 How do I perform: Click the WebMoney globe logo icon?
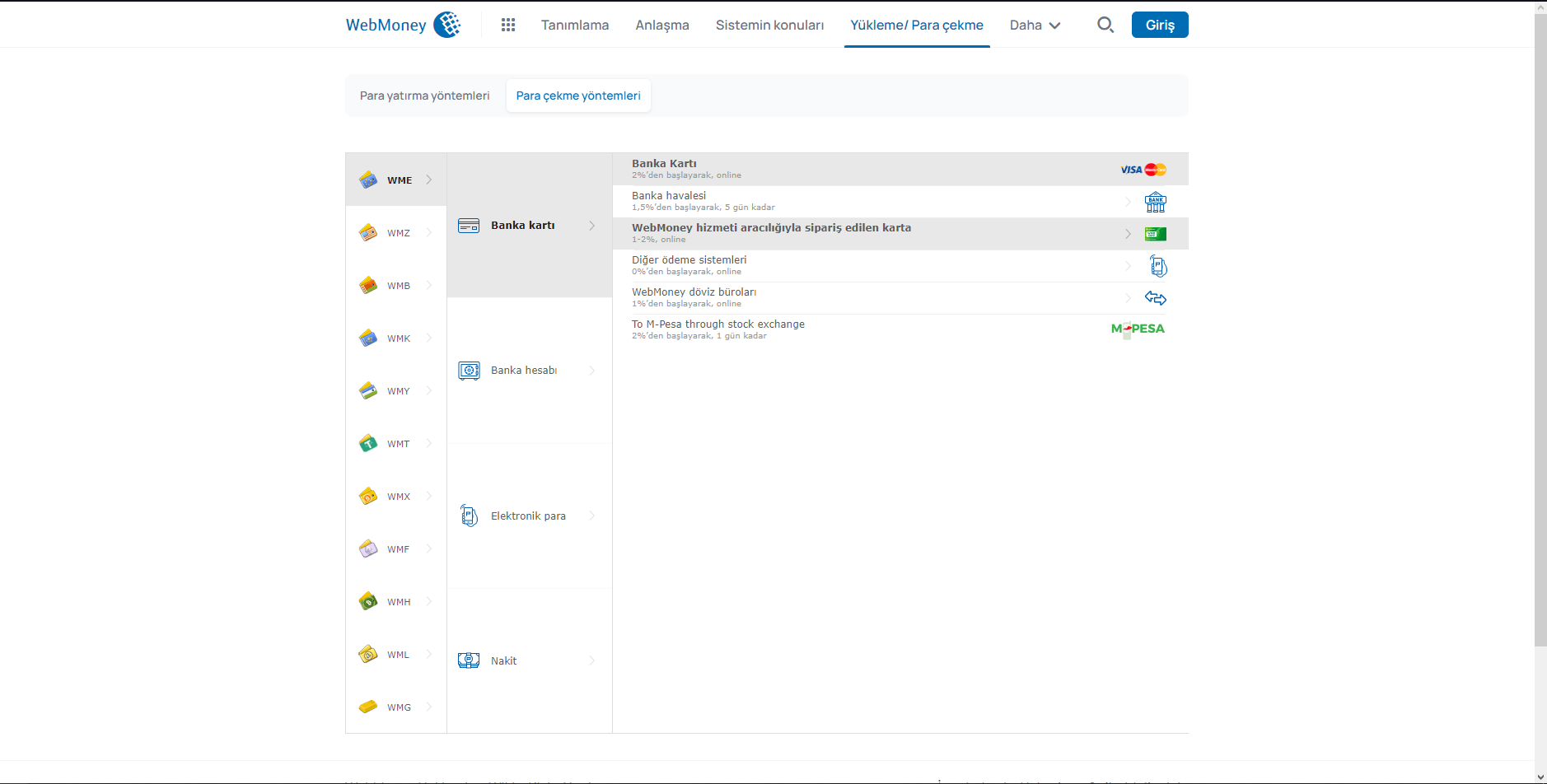pos(447,25)
